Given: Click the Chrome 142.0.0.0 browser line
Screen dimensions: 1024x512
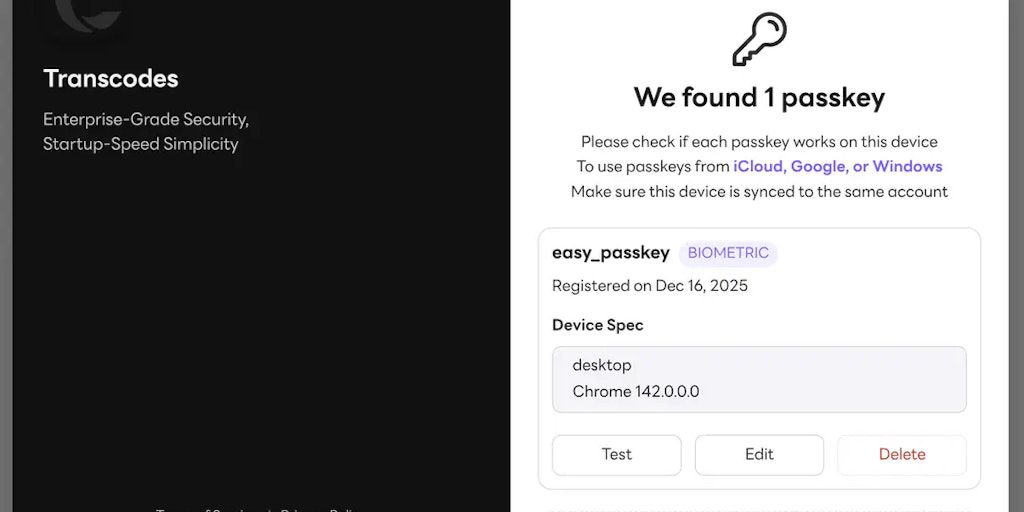Looking at the screenshot, I should point(636,392).
